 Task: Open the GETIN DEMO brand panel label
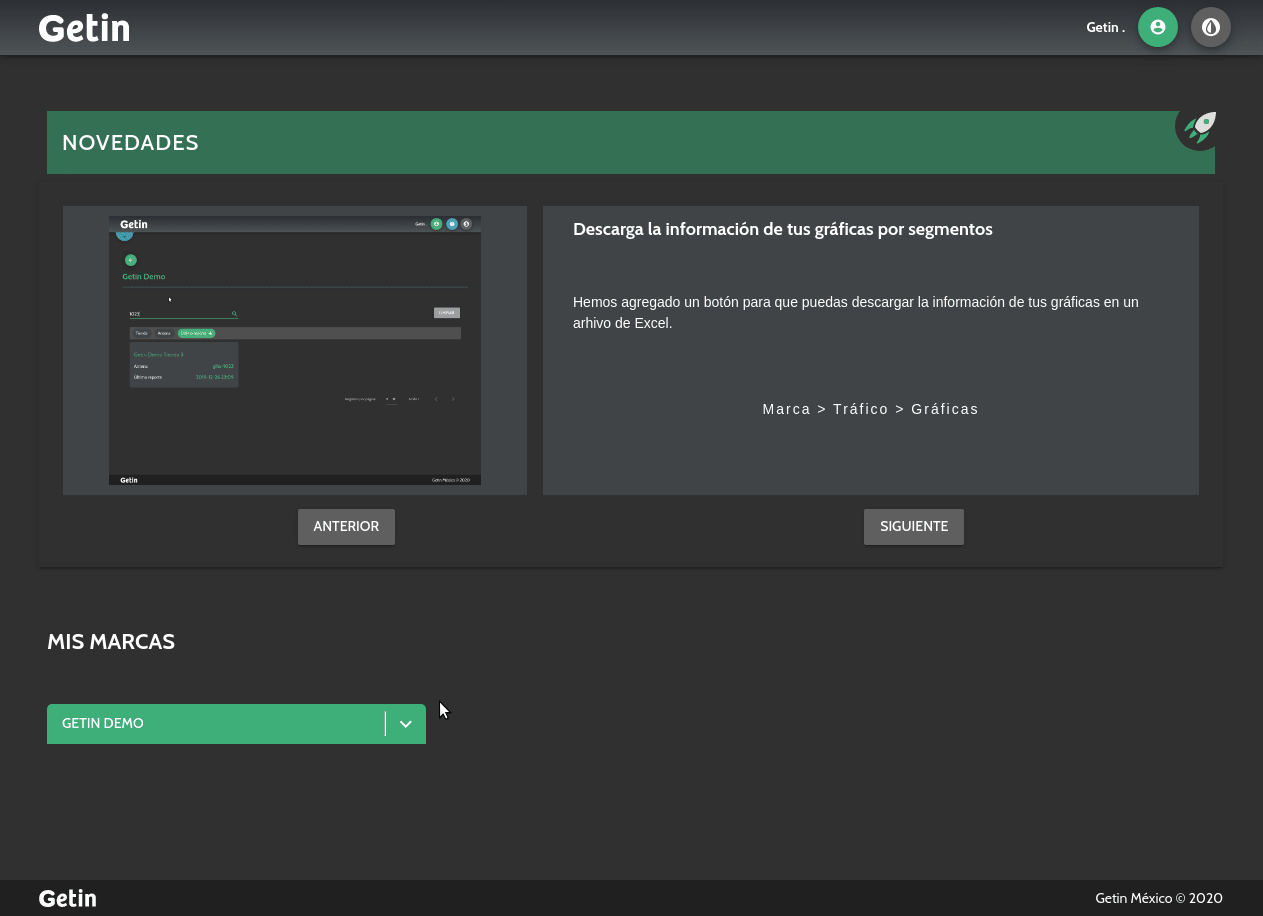[x=103, y=723]
